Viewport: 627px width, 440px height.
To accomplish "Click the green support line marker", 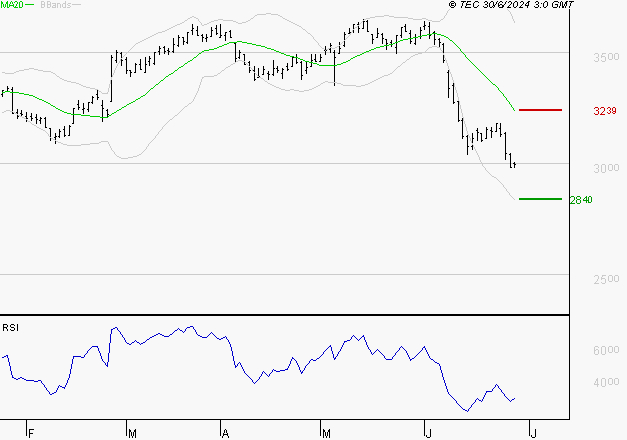I will click(x=540, y=199).
